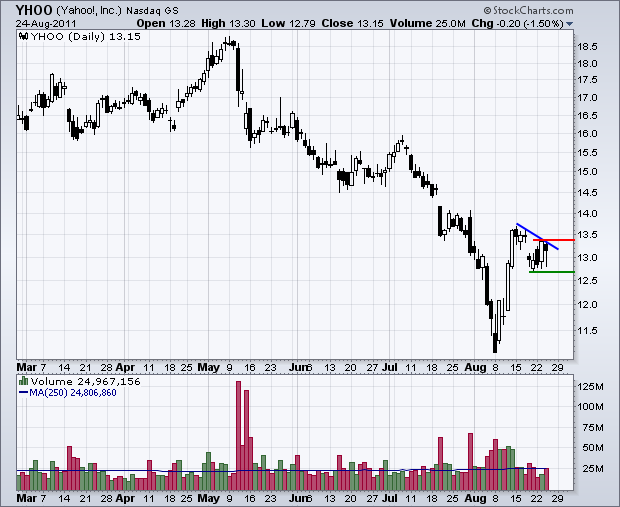Image resolution: width=620 pixels, height=507 pixels.
Task: Click the green horizontal support line
Action: pyautogui.click(x=552, y=272)
